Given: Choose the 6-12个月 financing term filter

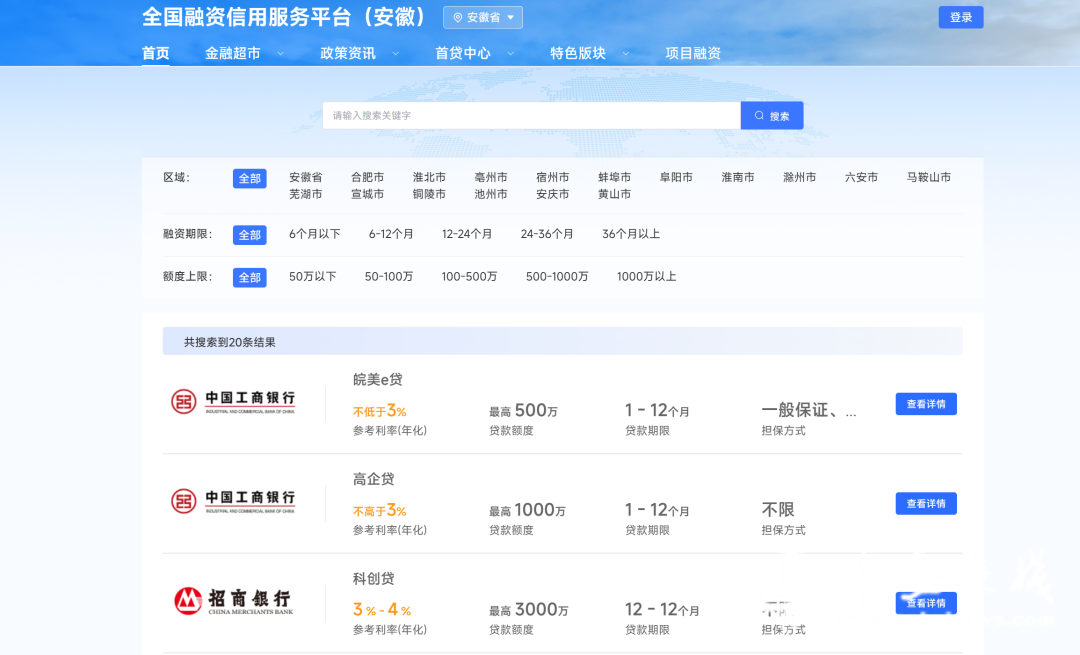Looking at the screenshot, I should 391,234.
